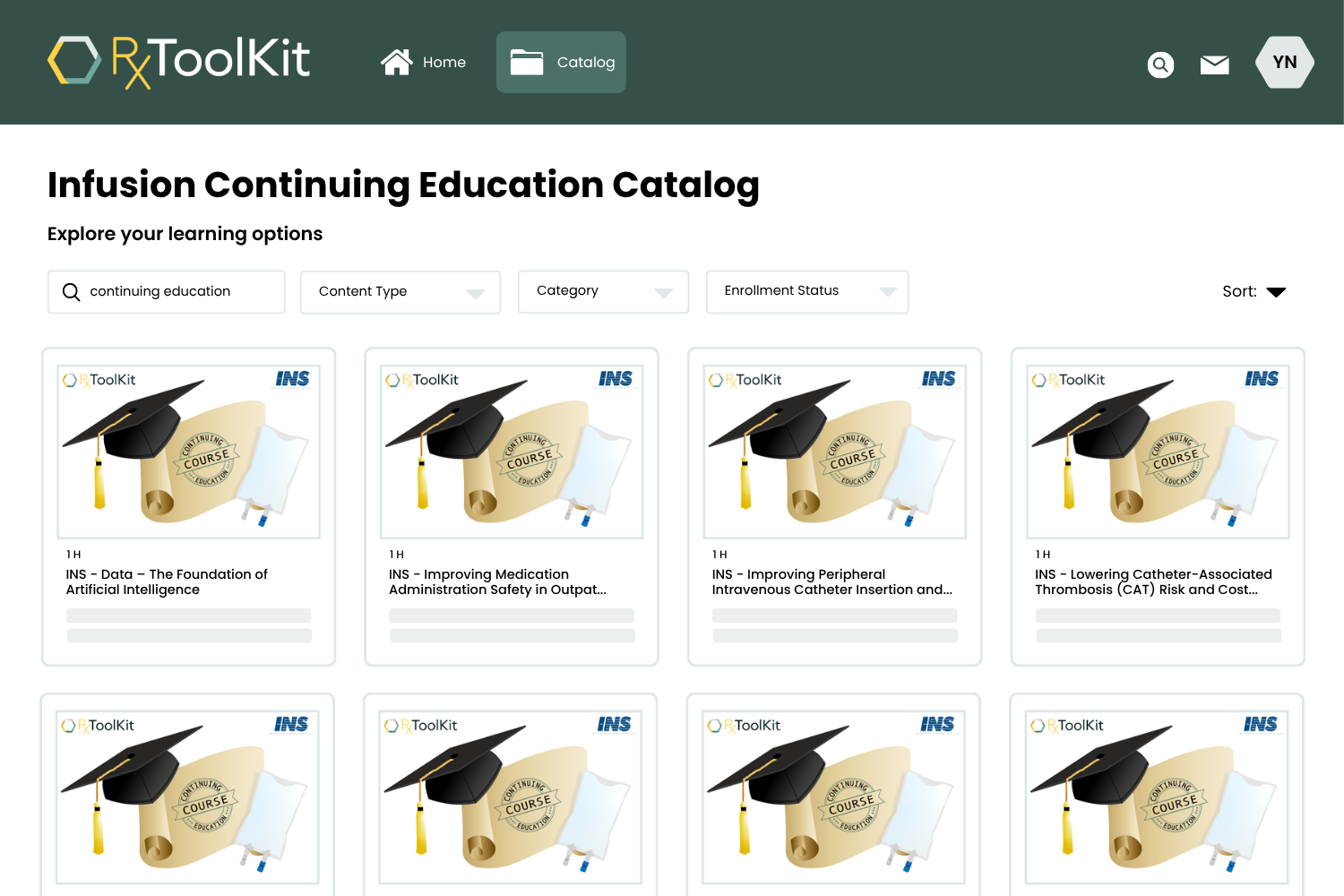The height and width of the screenshot is (896, 1344).
Task: Open the Catalog tab
Action: (561, 62)
